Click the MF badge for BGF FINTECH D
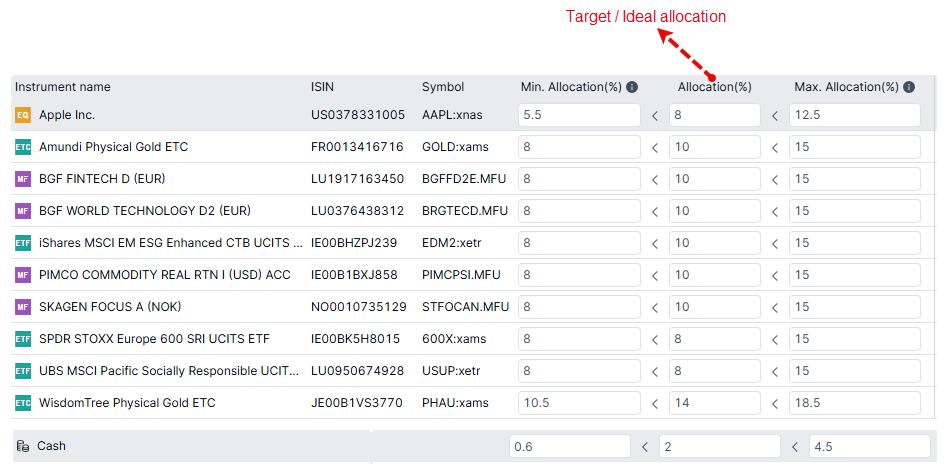This screenshot has height=470, width=945. (x=23, y=179)
